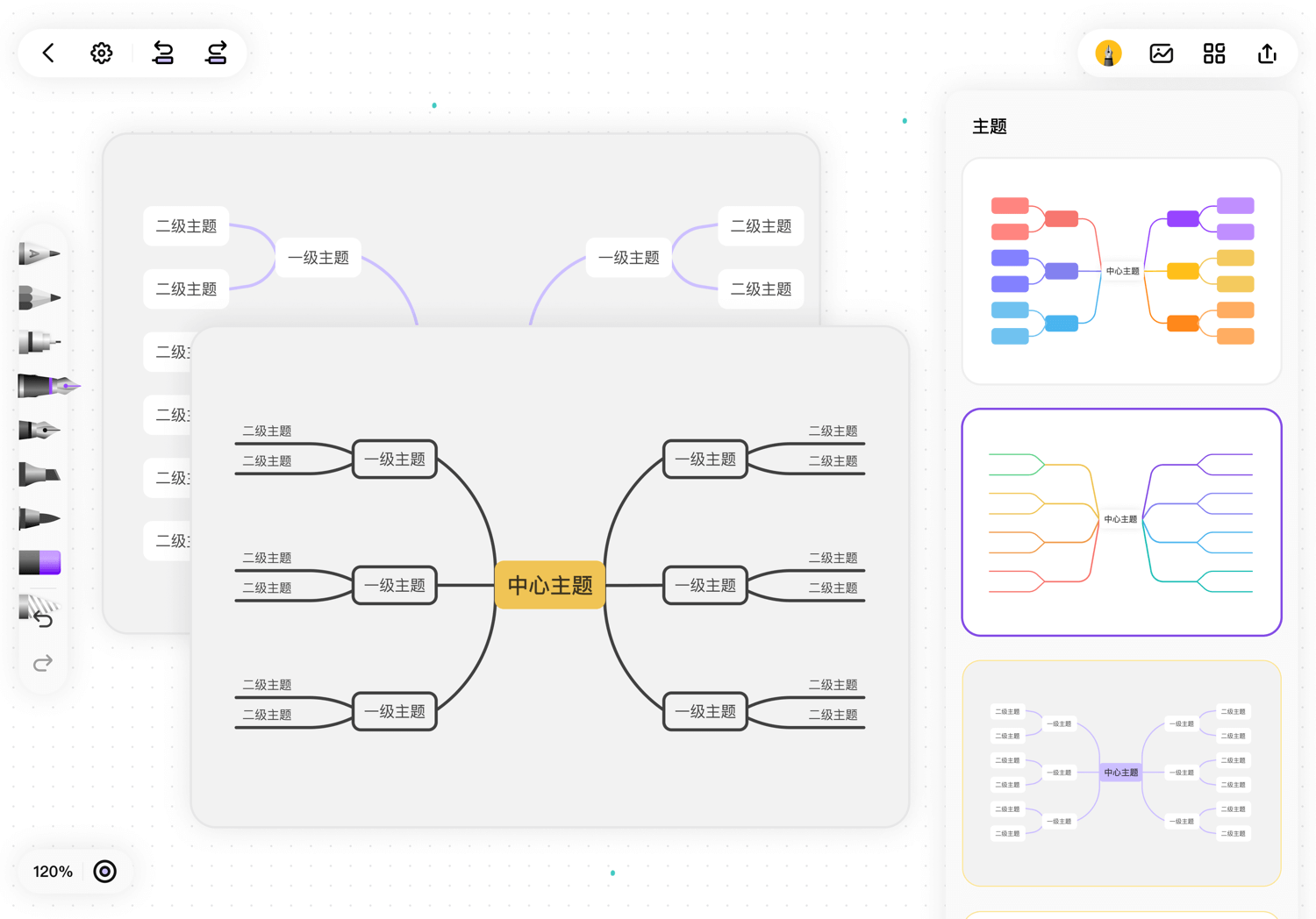The height and width of the screenshot is (919, 1316).
Task: Select front map's middle-right 一级主题 node
Action: click(705, 585)
